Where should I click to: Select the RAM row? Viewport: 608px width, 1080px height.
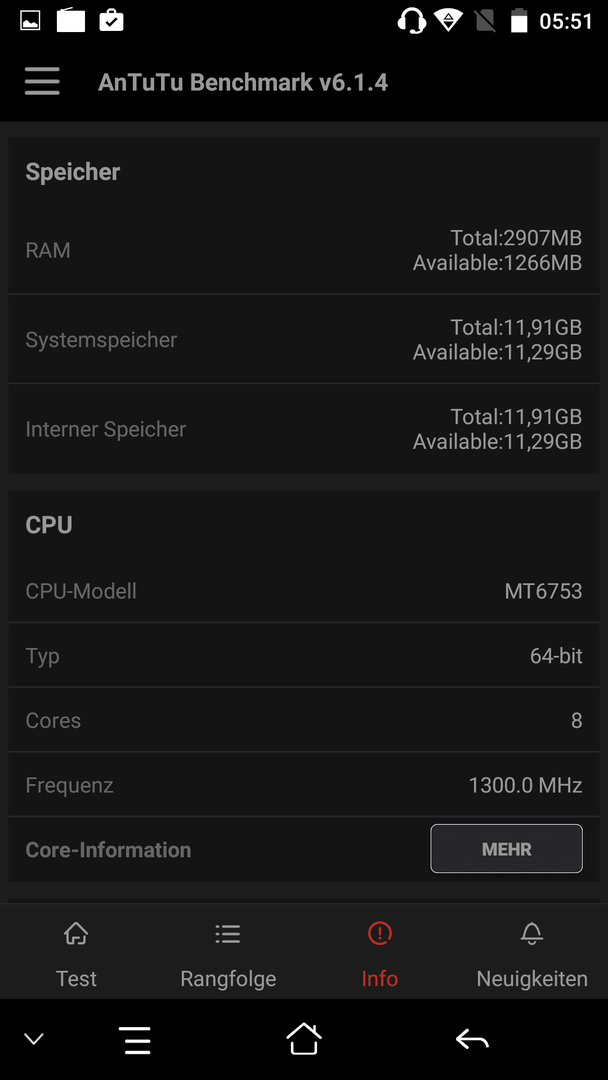click(x=304, y=250)
